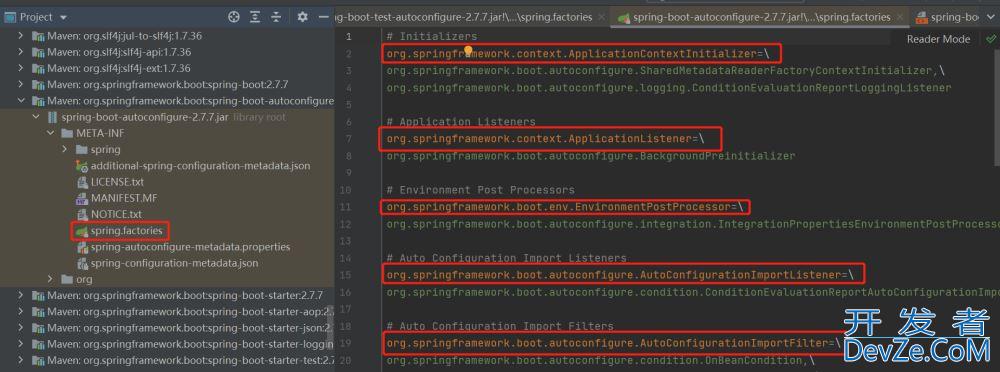This screenshot has width=1000, height=372.
Task: Click the SharedMetadataReaderFactoryContextInitializer line
Action: (666, 70)
